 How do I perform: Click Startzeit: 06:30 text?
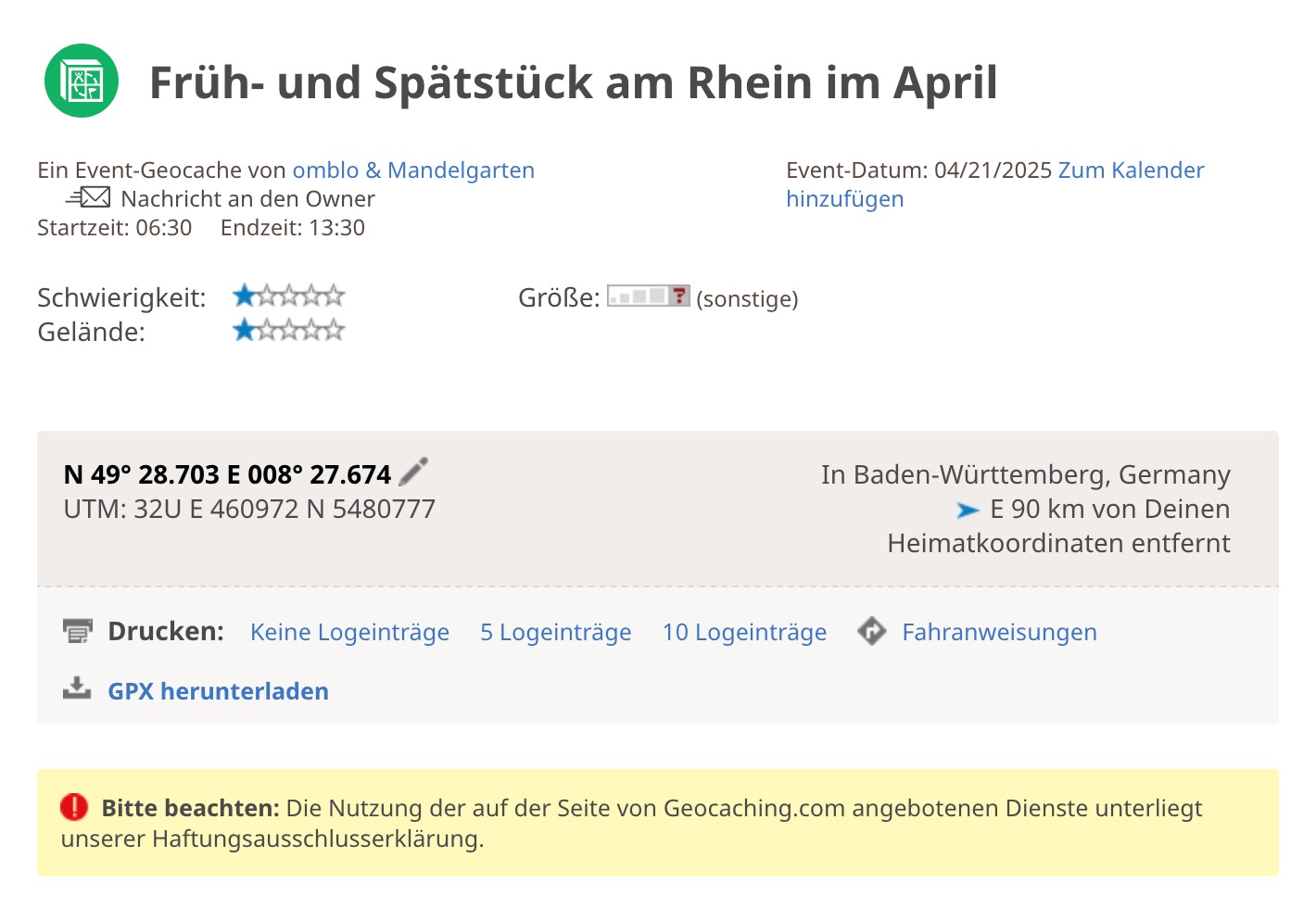tap(115, 228)
